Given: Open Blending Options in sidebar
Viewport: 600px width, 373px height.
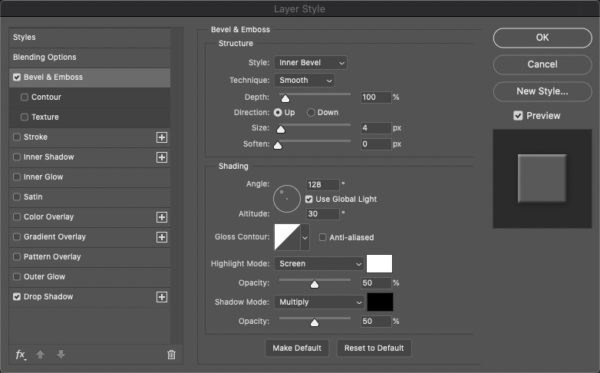Looking at the screenshot, I should [x=90, y=57].
